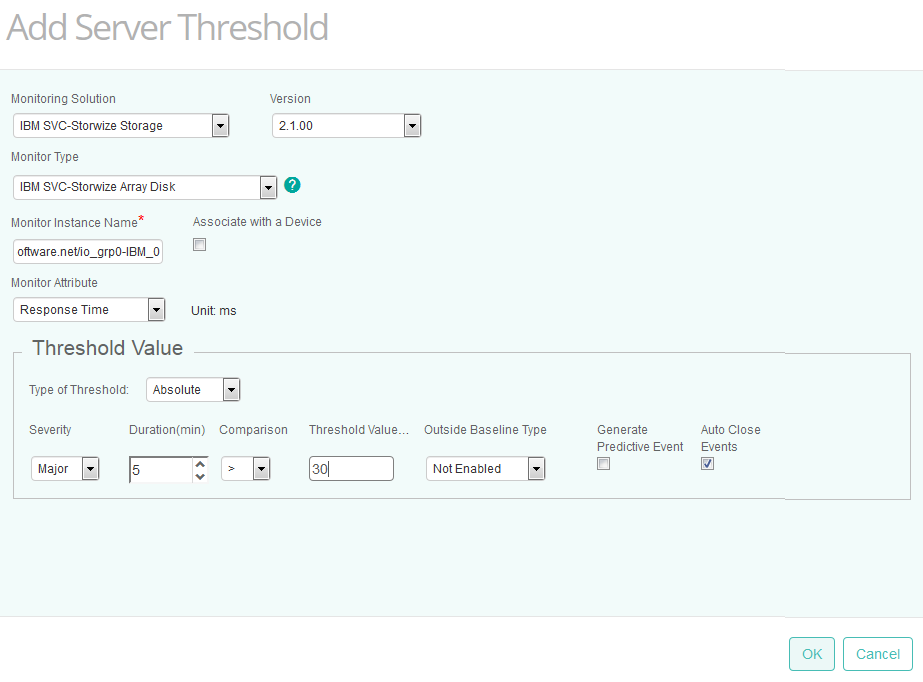Enable the Generate Predictive Event checkbox

(603, 463)
